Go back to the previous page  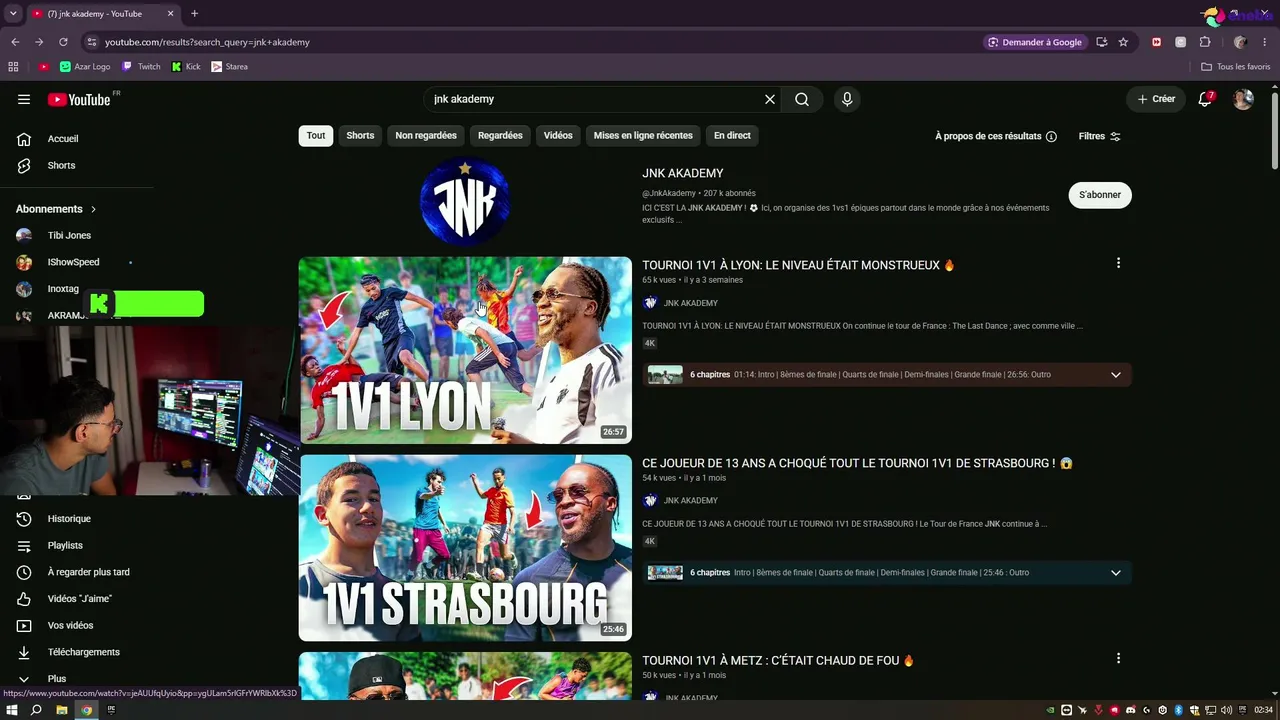click(x=15, y=42)
